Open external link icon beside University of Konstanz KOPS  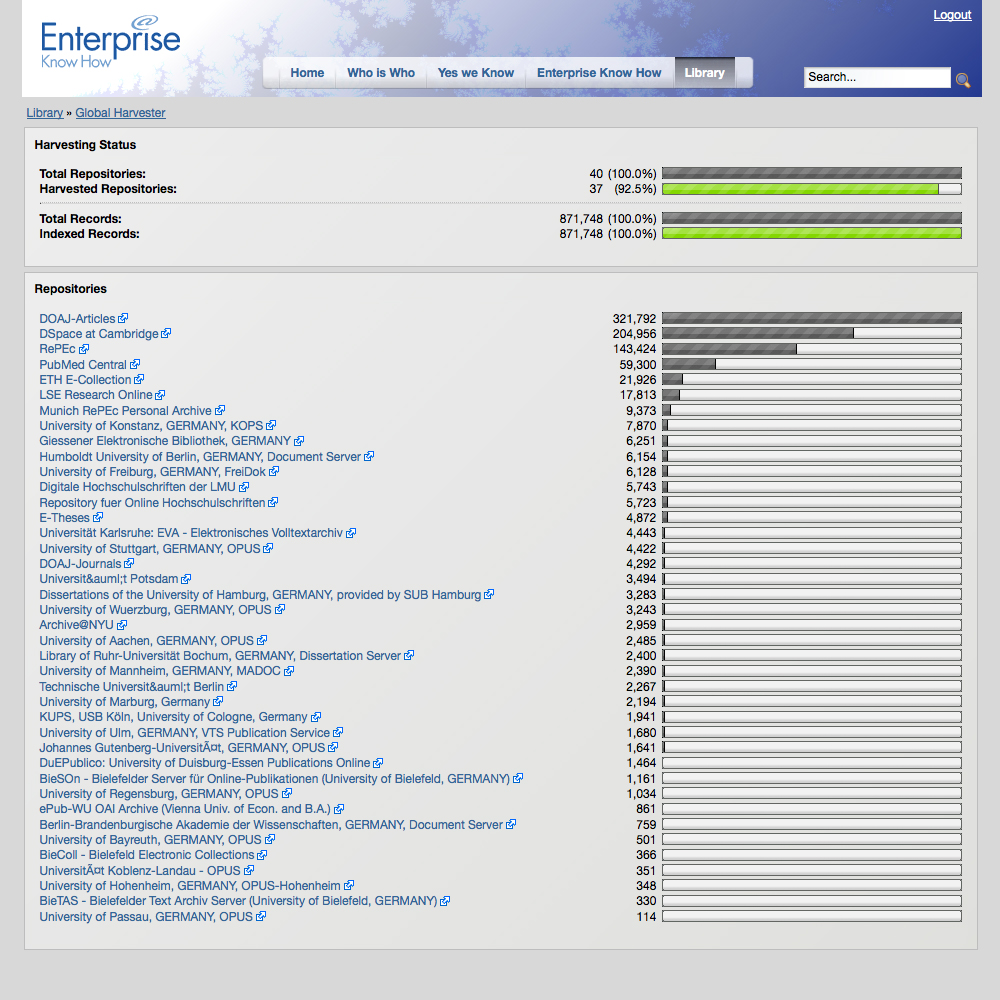click(271, 425)
